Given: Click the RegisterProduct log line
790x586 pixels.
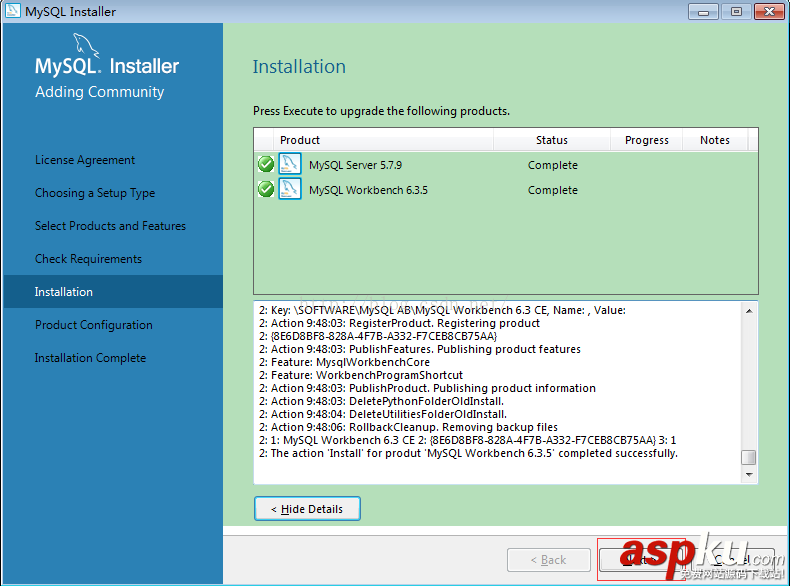Looking at the screenshot, I should pos(400,323).
